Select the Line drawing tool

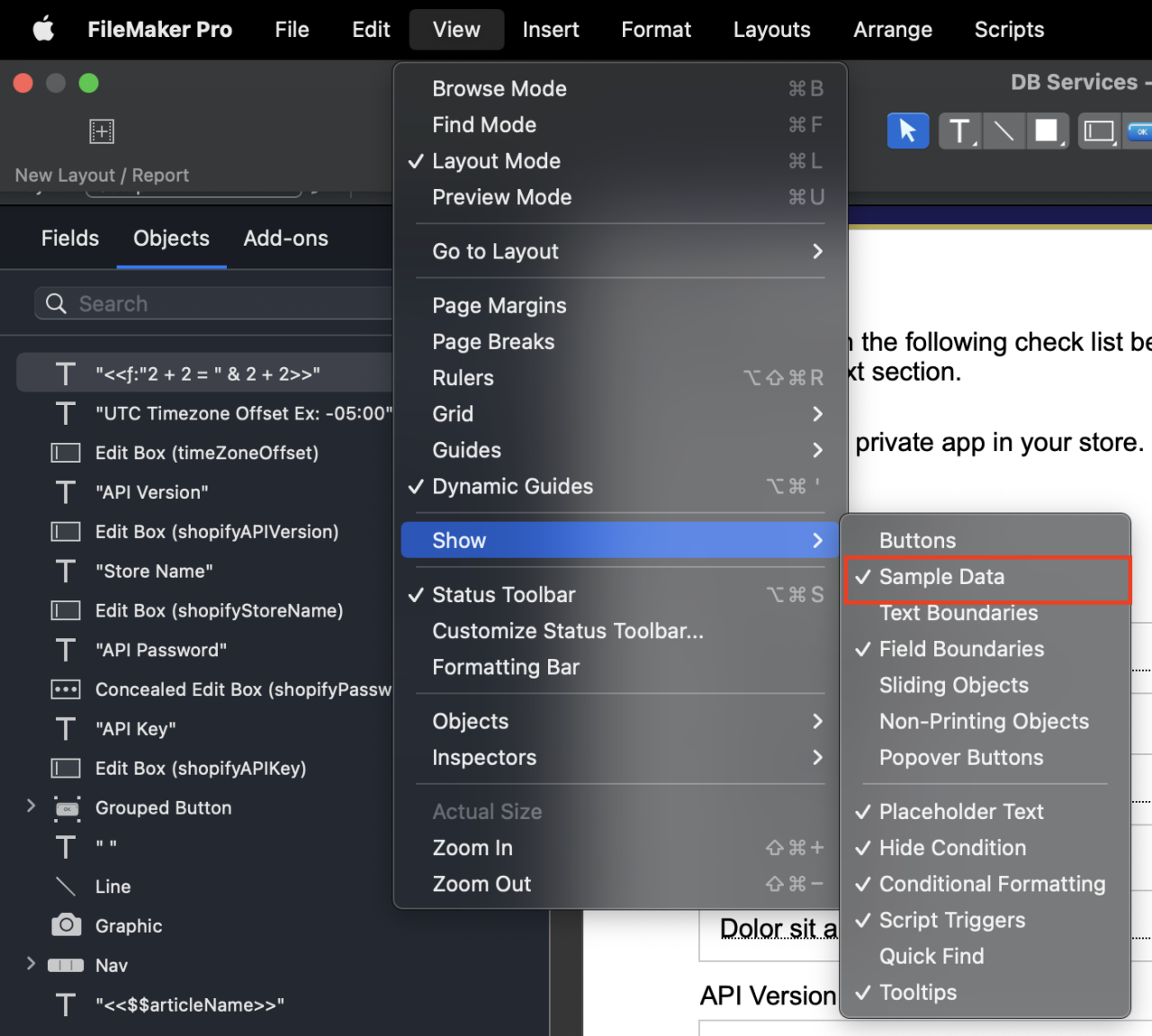point(1003,131)
